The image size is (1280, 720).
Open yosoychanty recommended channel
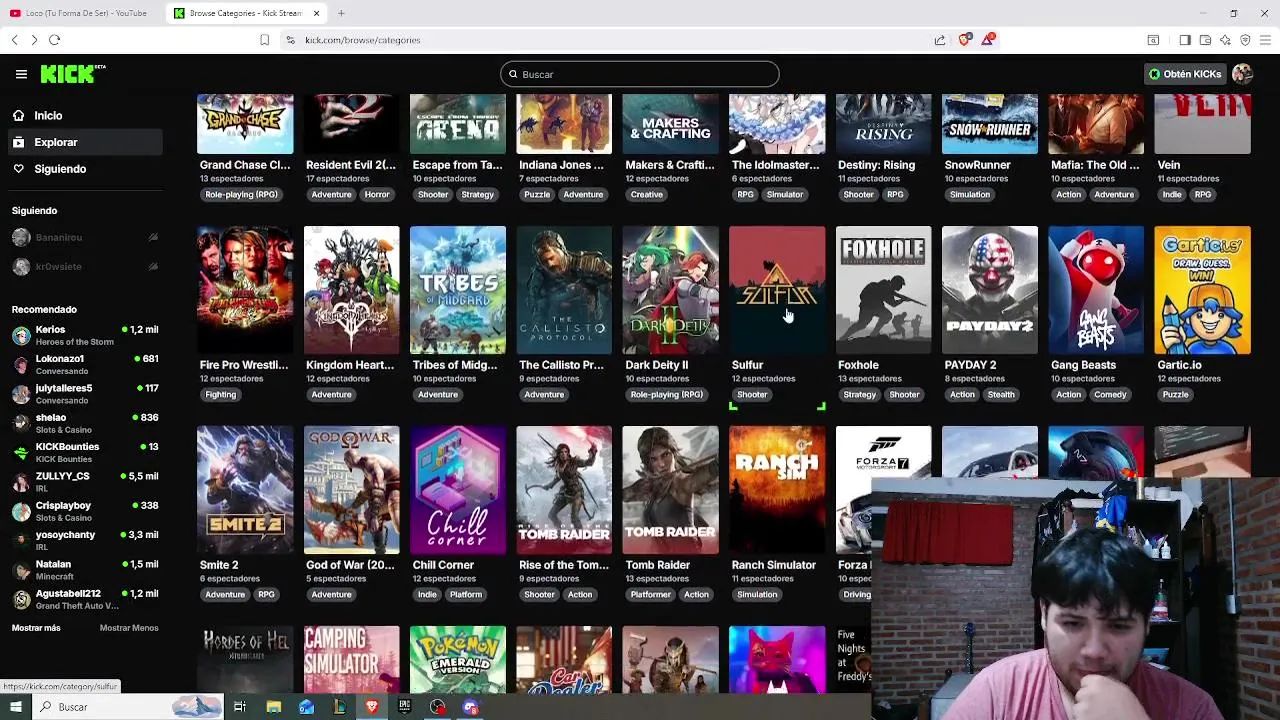pyautogui.click(x=85, y=541)
